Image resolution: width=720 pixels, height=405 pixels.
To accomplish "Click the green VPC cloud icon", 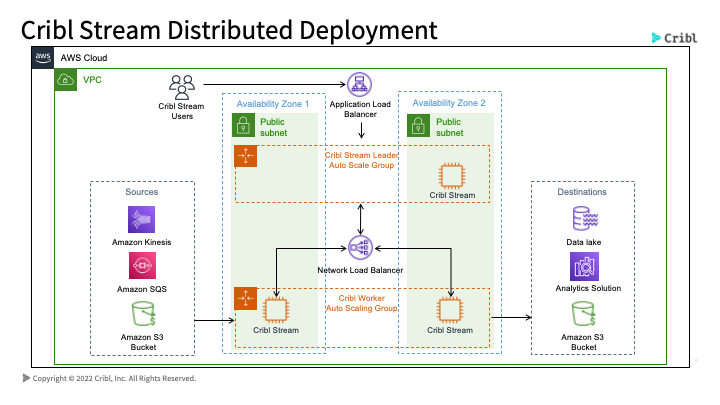I will point(66,79).
